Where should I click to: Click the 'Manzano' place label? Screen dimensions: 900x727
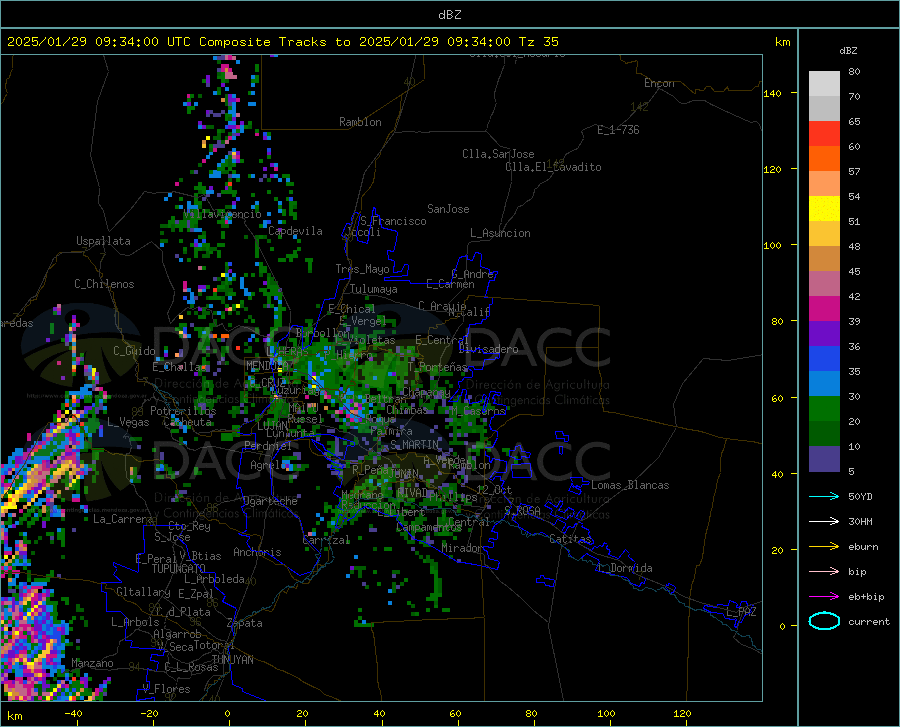[x=92, y=663]
